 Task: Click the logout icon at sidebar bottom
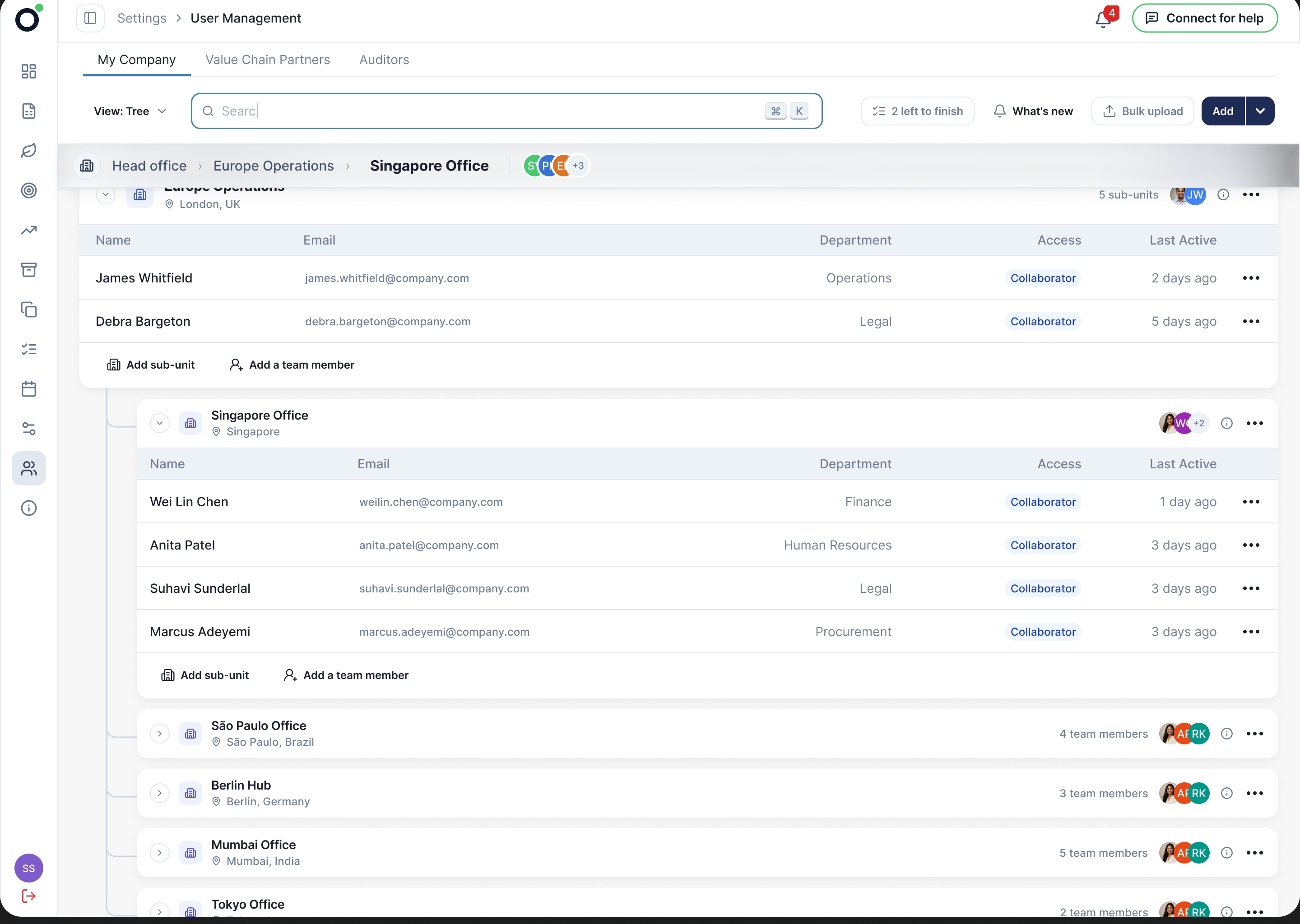28,896
